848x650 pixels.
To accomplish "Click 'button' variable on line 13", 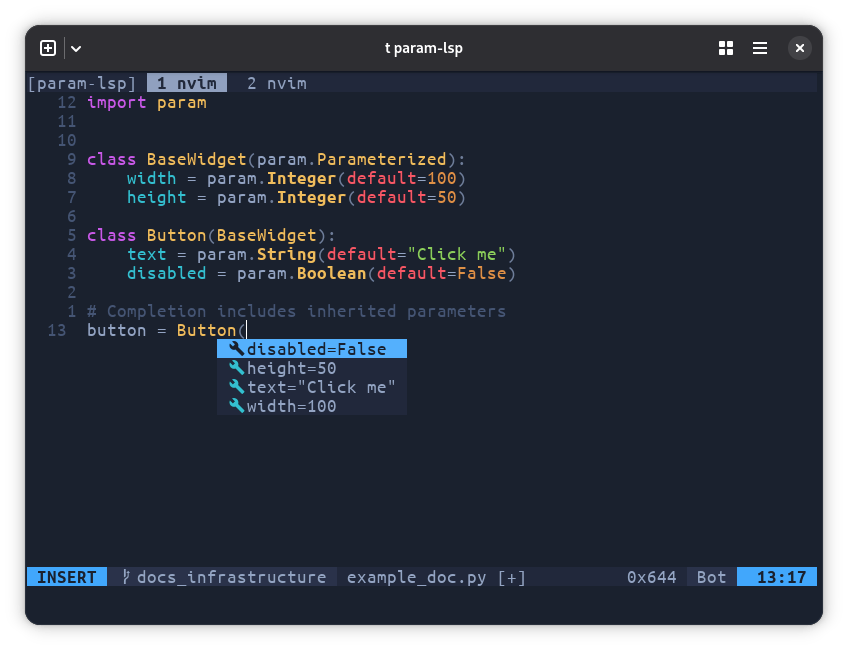I will point(116,330).
